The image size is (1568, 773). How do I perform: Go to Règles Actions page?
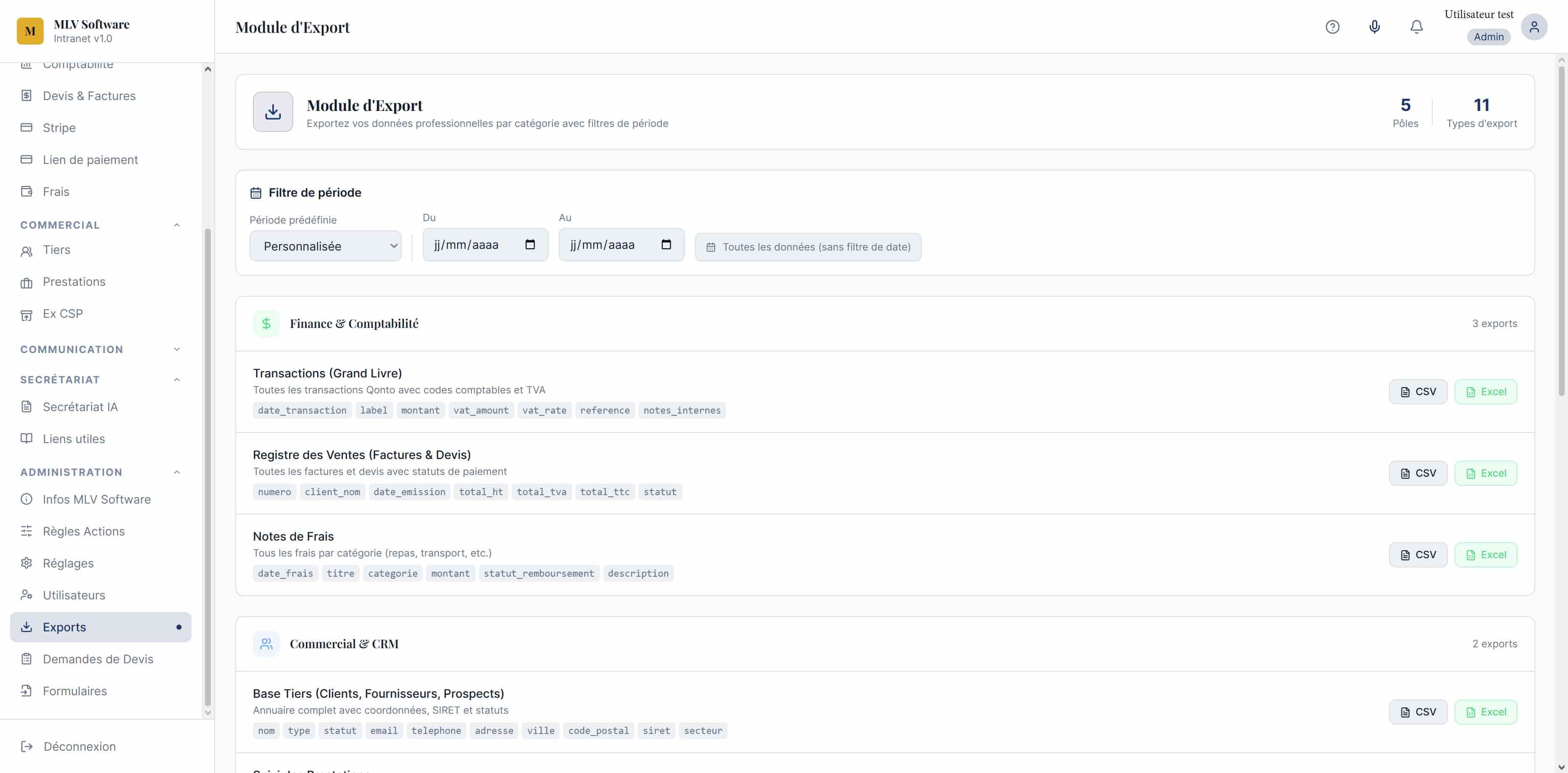101,531
